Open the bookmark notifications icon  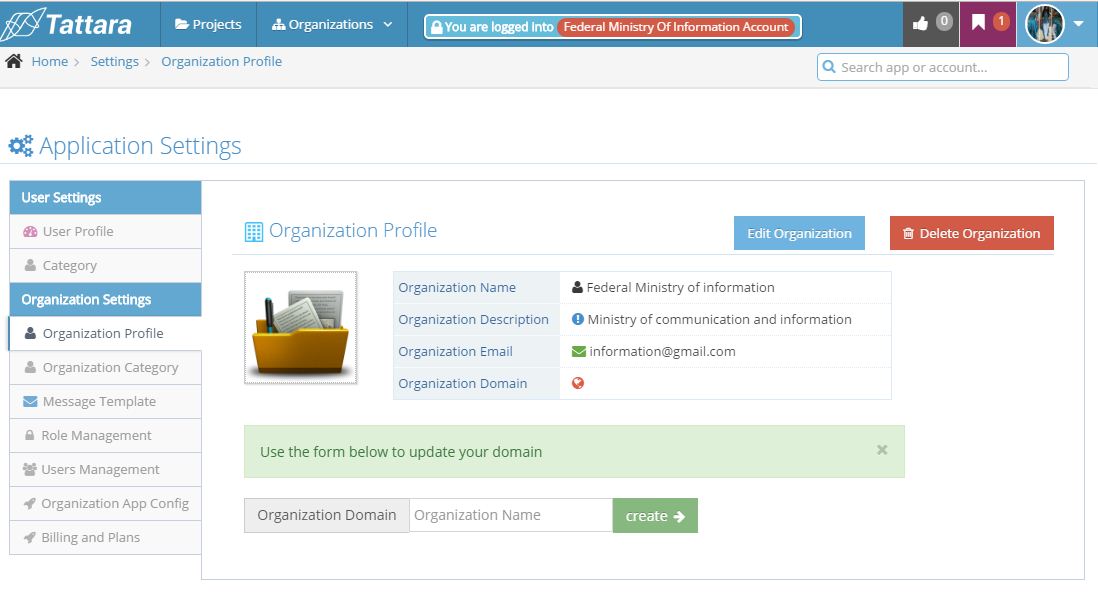tap(978, 23)
